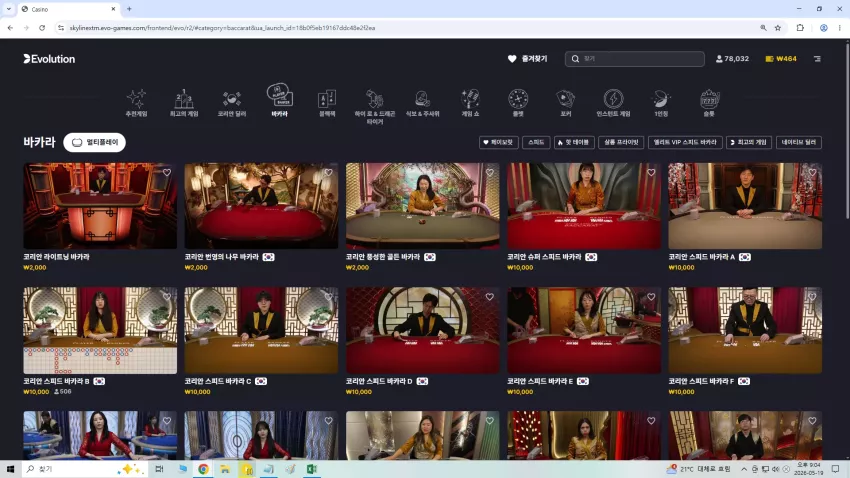The width and height of the screenshot is (850, 478).
Task: Favorite 코리안 스피드 바카라 A with its heart
Action: 812,173
